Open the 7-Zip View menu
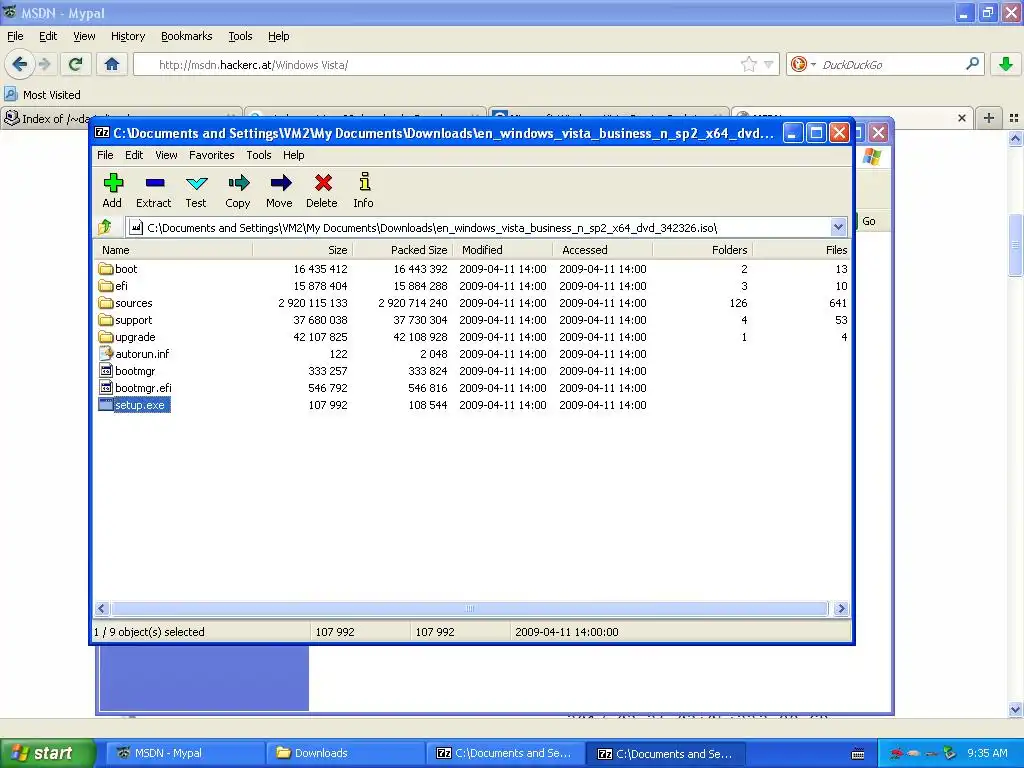This screenshot has width=1024, height=768. pyautogui.click(x=166, y=155)
